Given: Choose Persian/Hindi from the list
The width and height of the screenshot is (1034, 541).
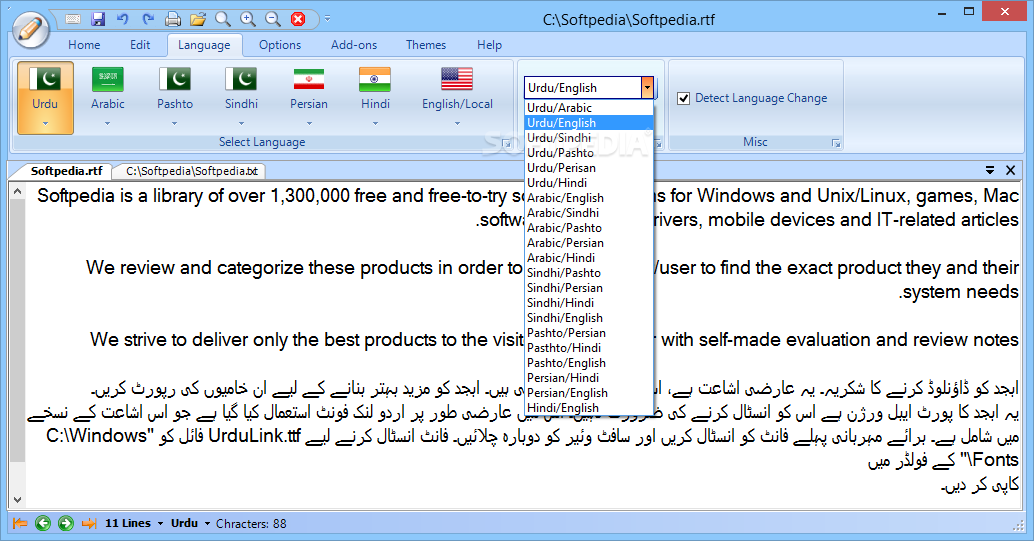Looking at the screenshot, I should pos(589,378).
